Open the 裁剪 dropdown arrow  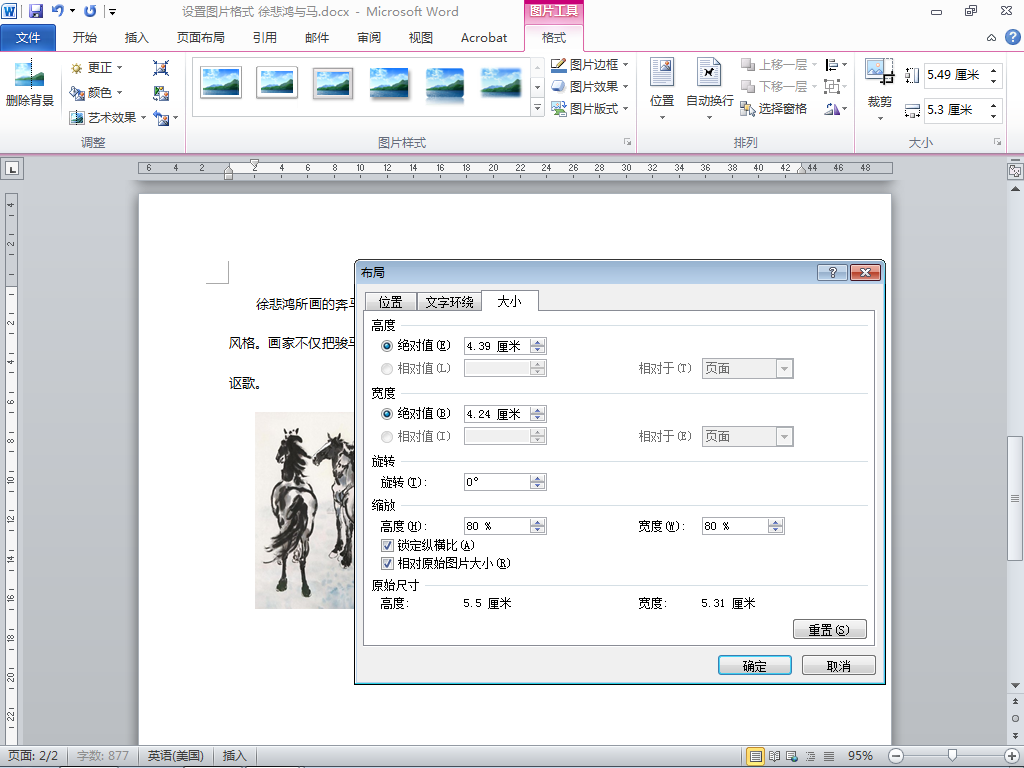[880, 118]
